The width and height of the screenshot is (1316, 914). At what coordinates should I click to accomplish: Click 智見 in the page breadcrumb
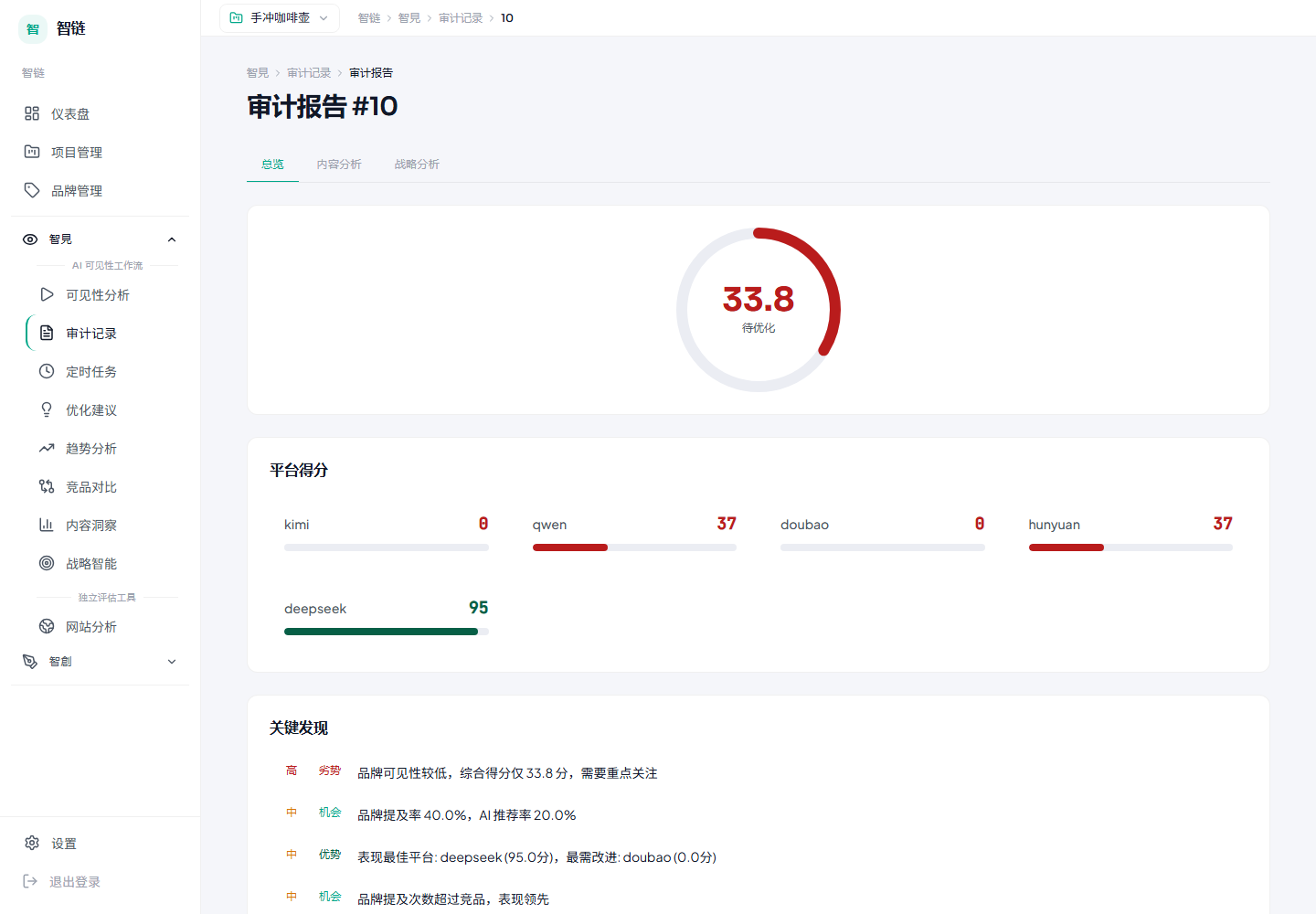click(x=258, y=73)
